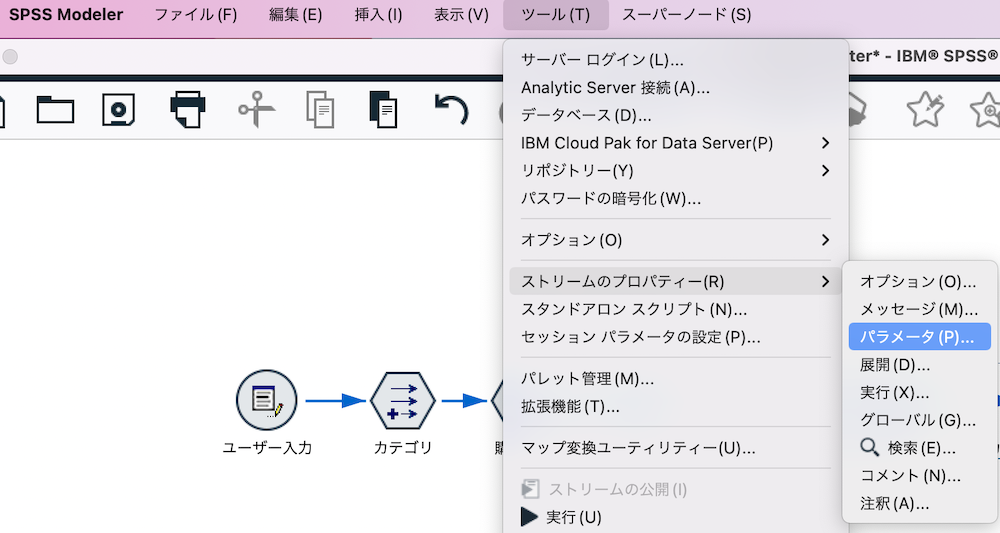Choose サーバー ログイン(L)...
The height and width of the screenshot is (533, 1000).
[x=676, y=60]
